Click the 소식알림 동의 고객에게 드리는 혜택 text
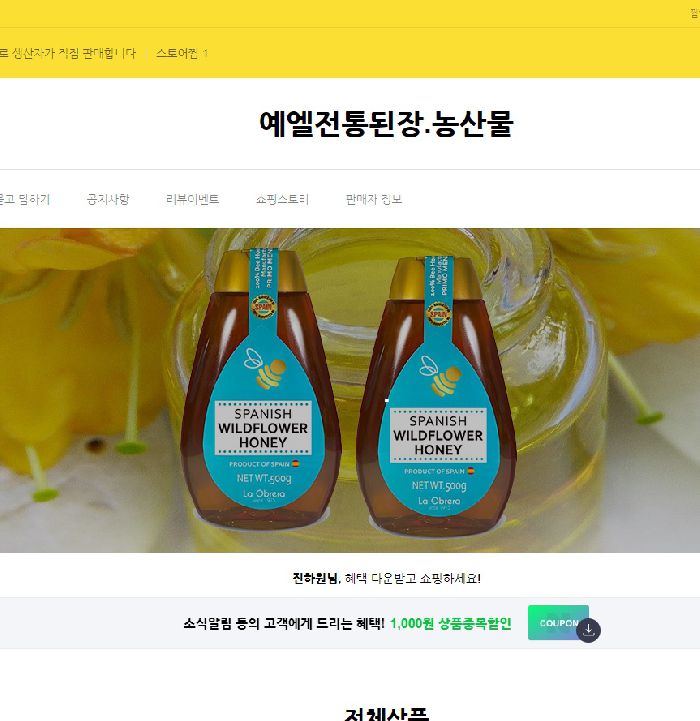The image size is (700, 721). click(x=284, y=624)
